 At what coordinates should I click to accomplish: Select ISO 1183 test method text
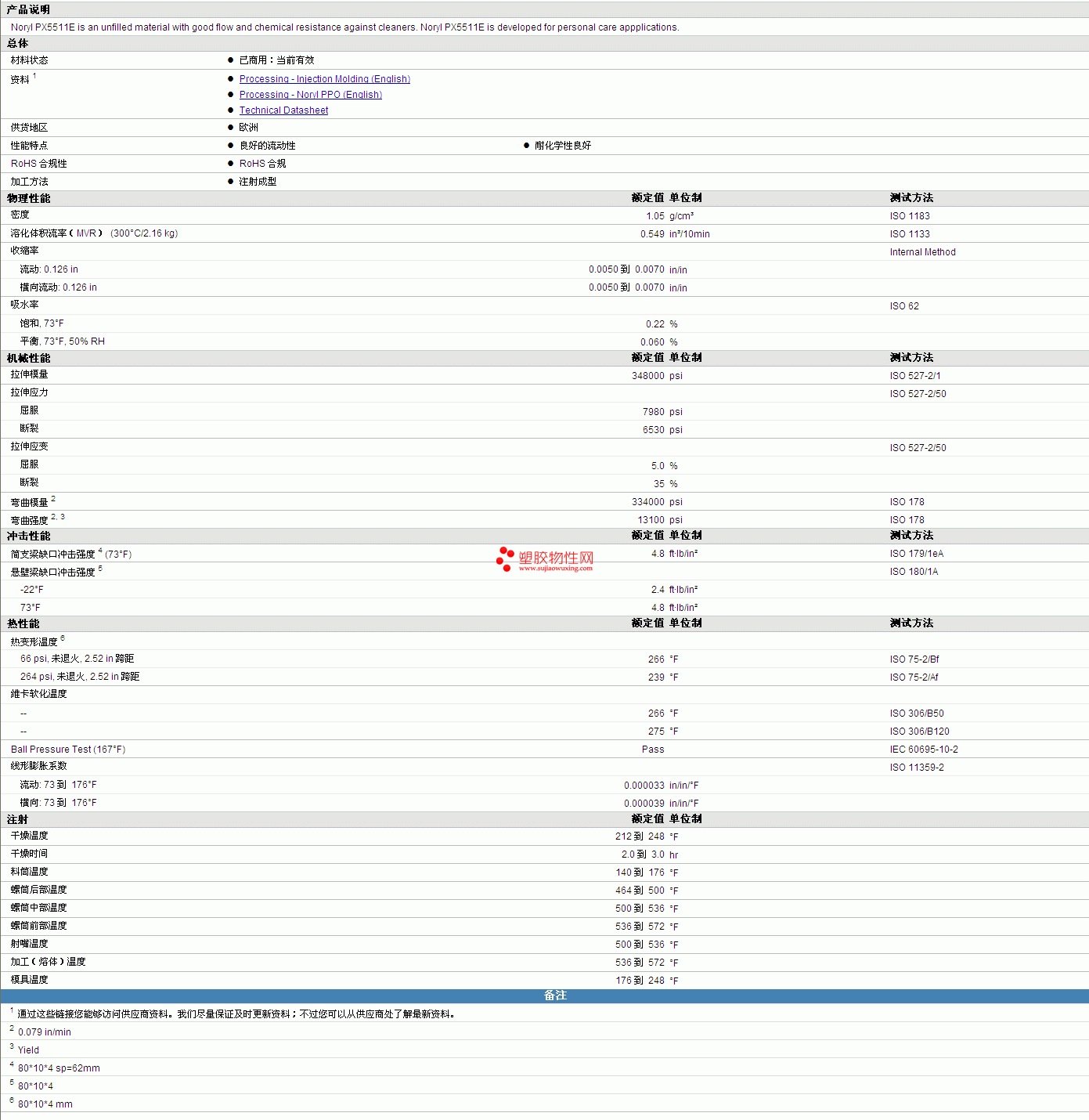tap(910, 216)
